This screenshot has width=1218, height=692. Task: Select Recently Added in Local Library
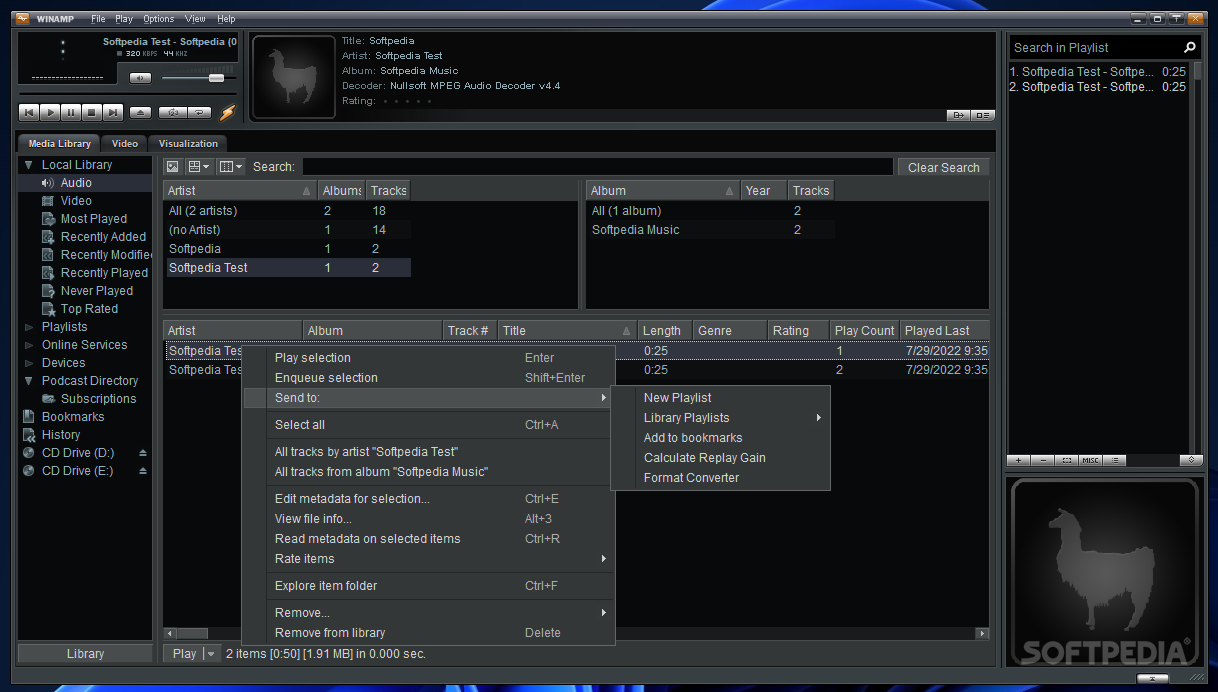tap(103, 237)
